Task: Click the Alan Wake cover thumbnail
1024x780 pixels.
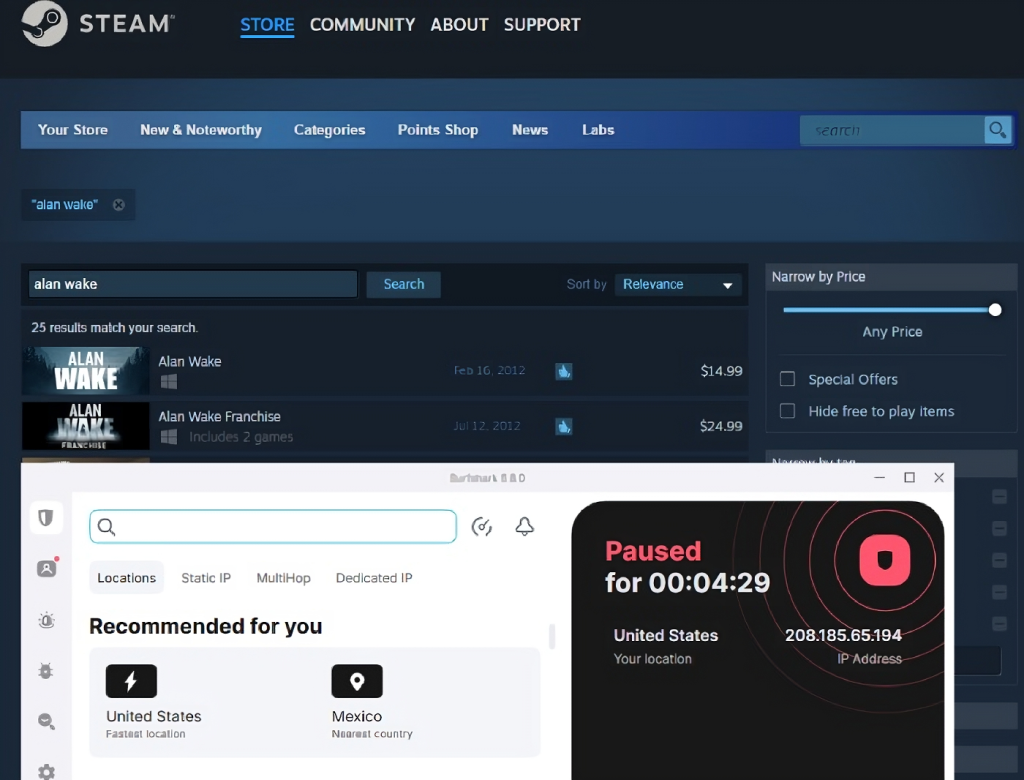Action: click(x=86, y=371)
